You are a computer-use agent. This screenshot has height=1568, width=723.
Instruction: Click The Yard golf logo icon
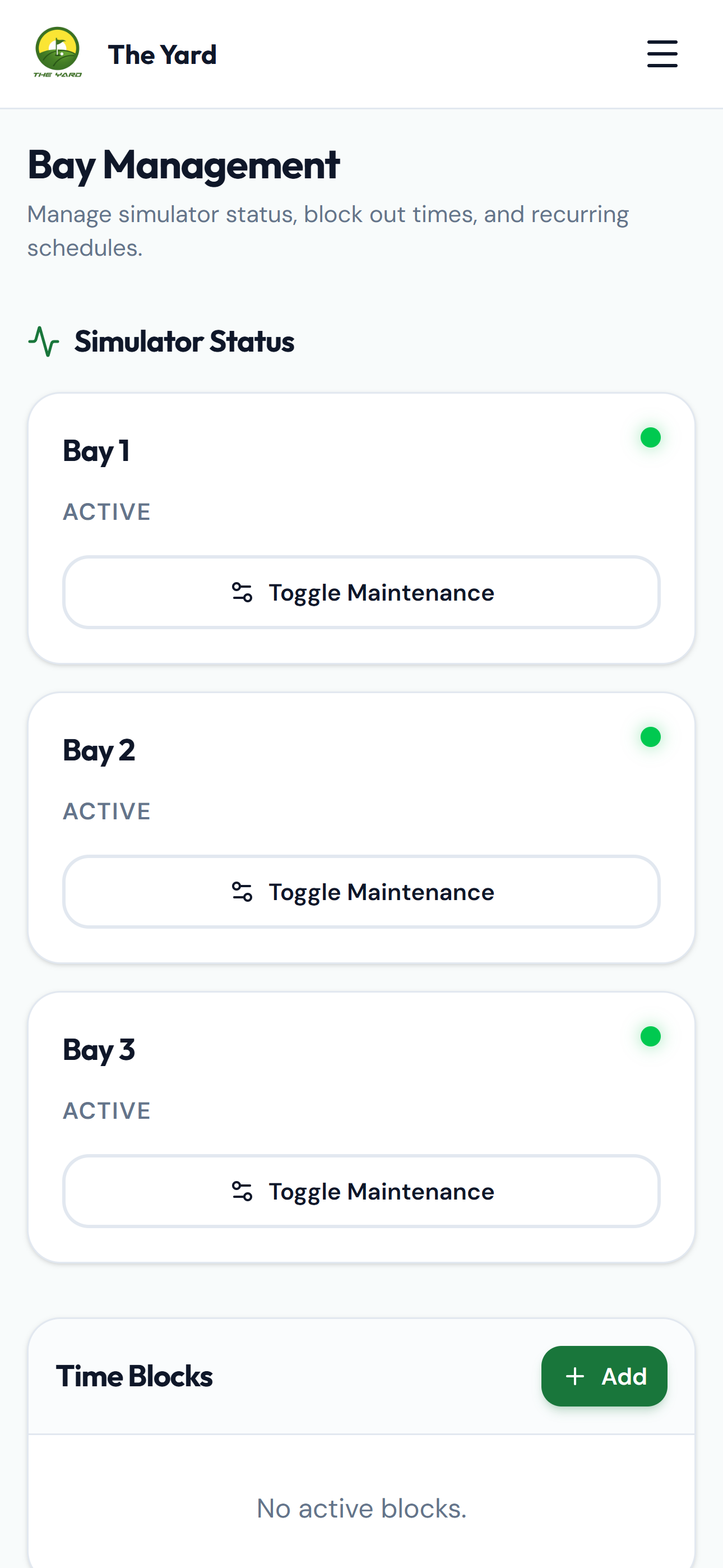[57, 53]
